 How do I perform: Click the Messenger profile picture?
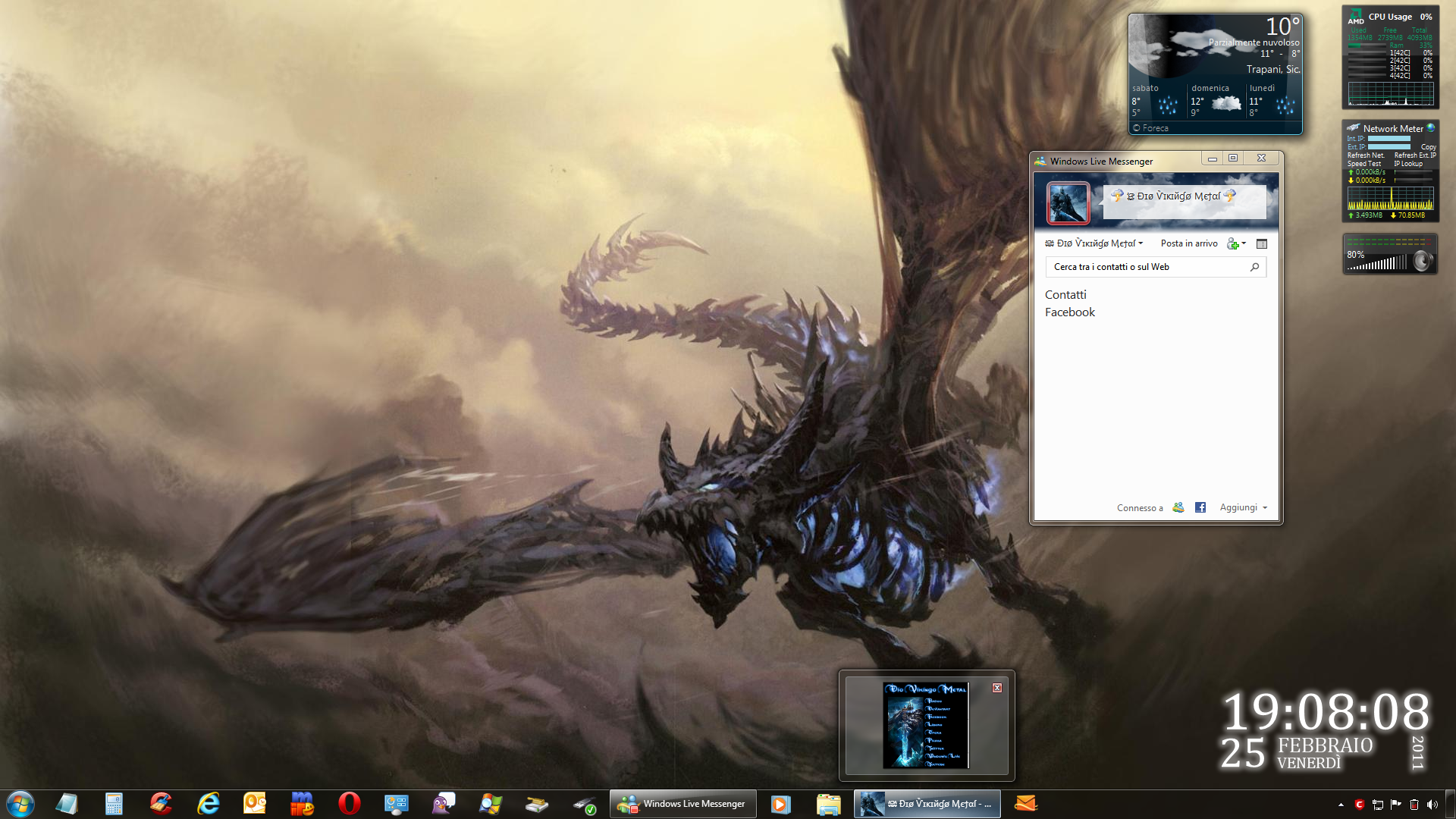(x=1068, y=203)
